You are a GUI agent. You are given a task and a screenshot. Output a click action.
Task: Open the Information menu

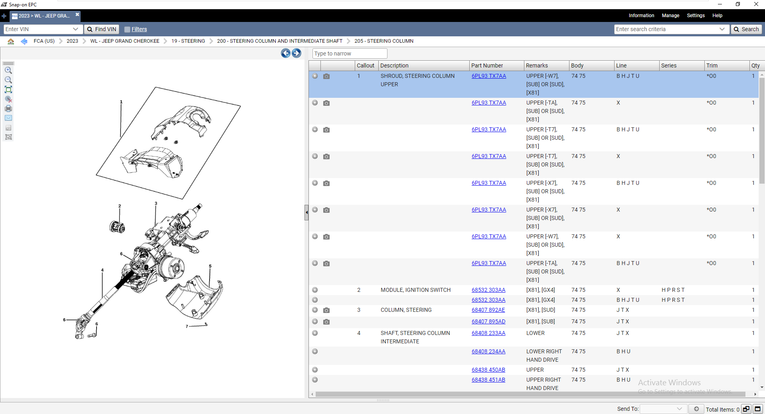coord(641,16)
